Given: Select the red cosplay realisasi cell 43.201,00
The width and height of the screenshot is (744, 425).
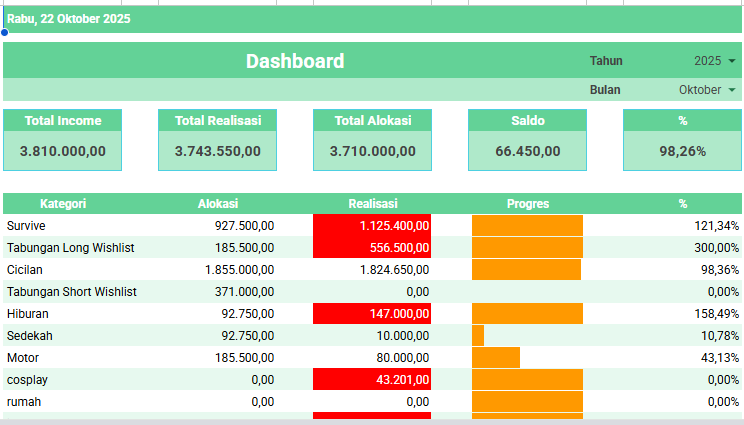Looking at the screenshot, I should [x=372, y=380].
